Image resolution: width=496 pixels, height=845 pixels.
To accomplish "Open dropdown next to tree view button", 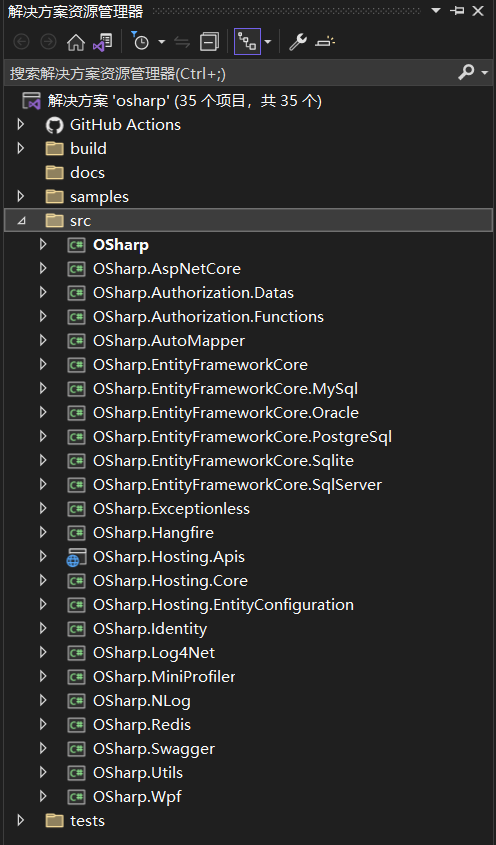I will click(x=268, y=42).
